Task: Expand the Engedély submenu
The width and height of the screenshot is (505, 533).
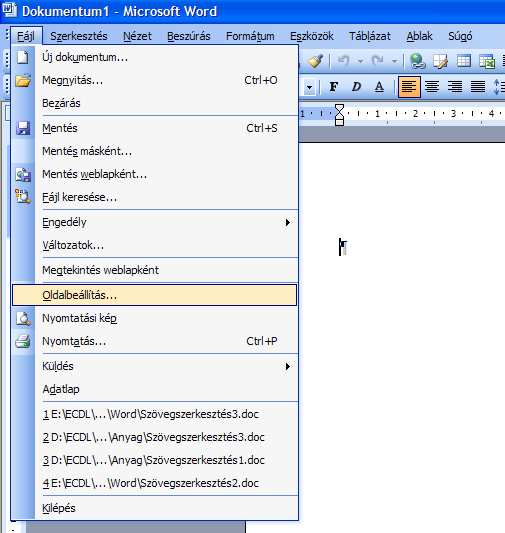Action: (287, 222)
